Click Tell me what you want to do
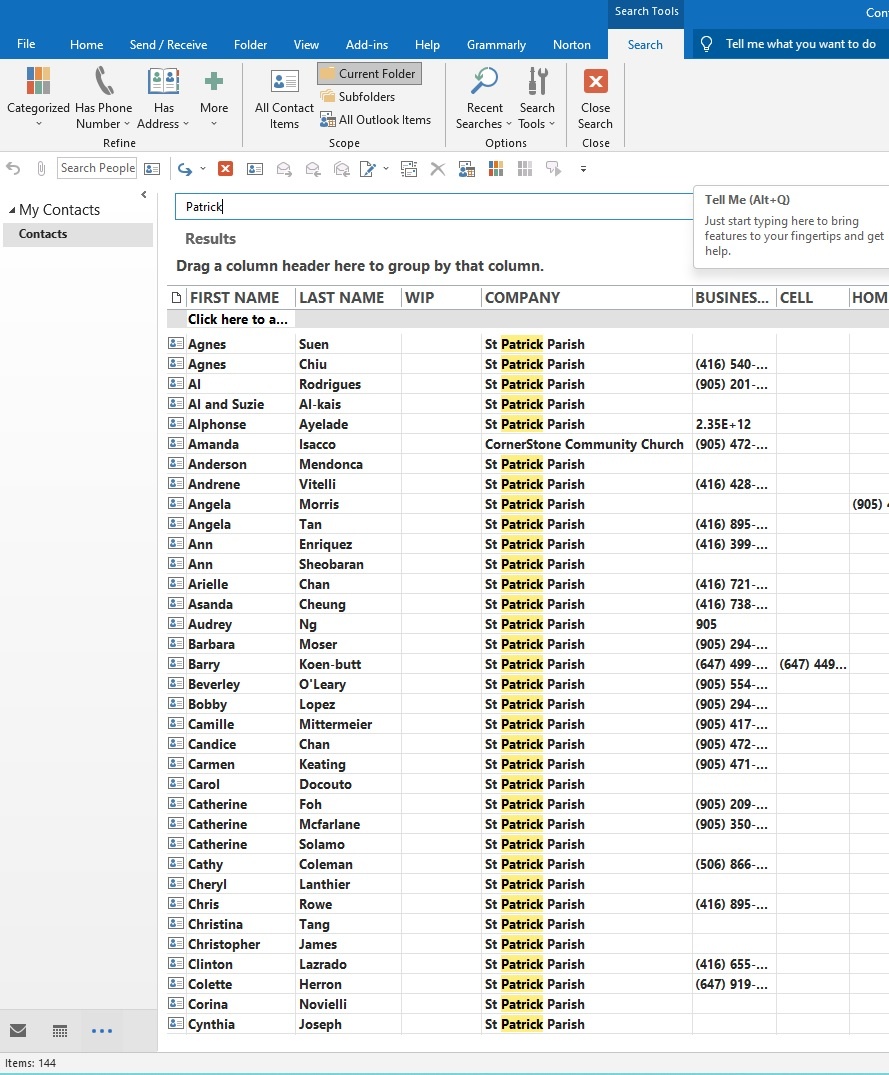The image size is (889, 1075). (800, 44)
